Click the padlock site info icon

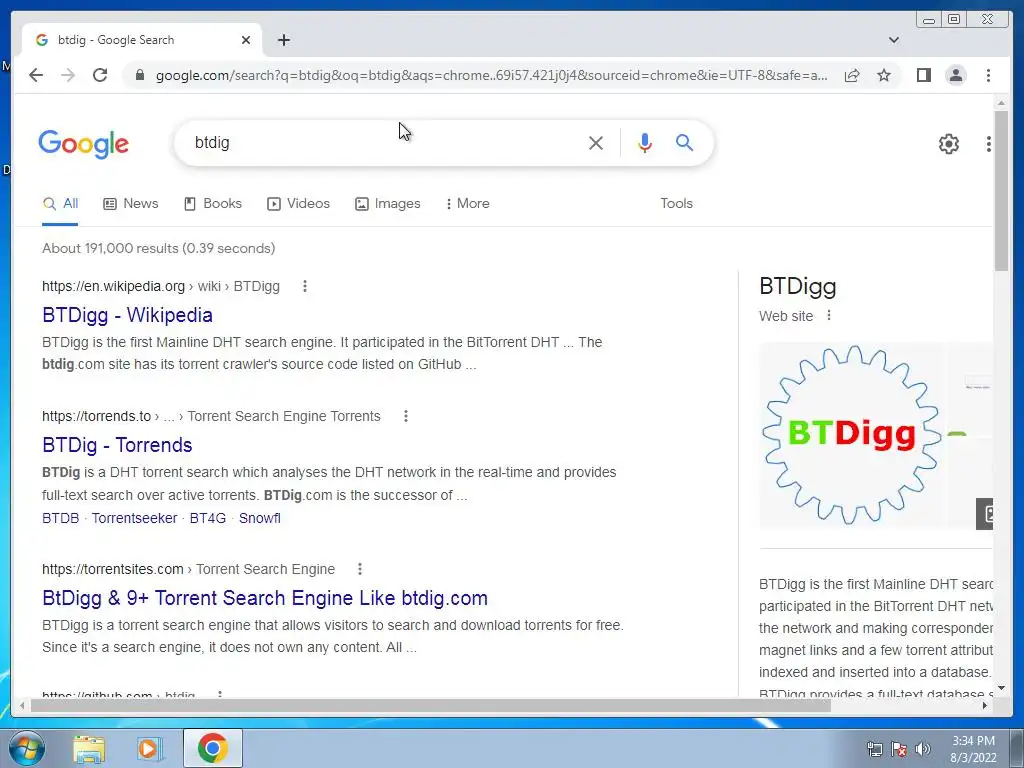click(139, 75)
